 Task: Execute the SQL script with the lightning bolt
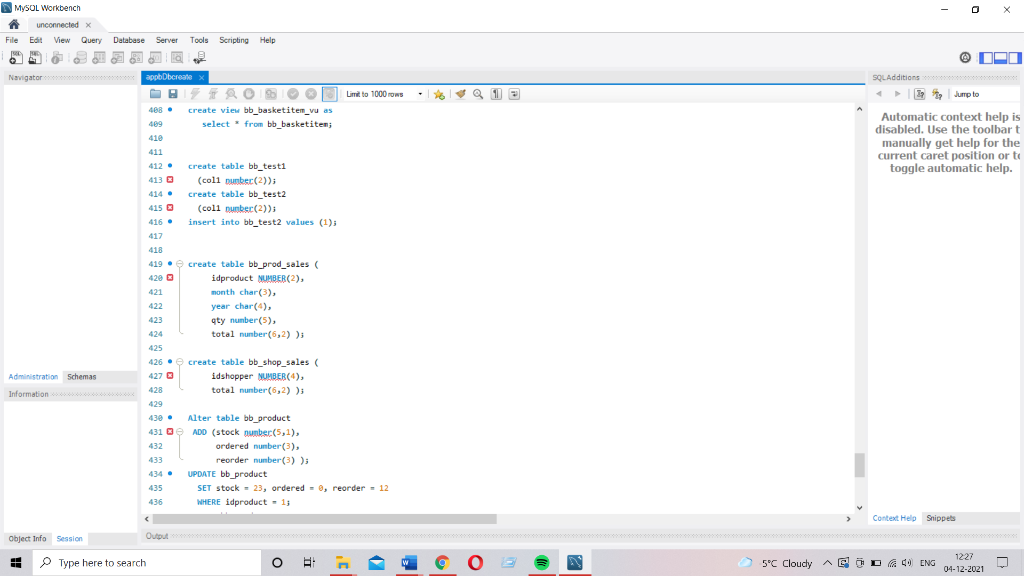tap(197, 93)
